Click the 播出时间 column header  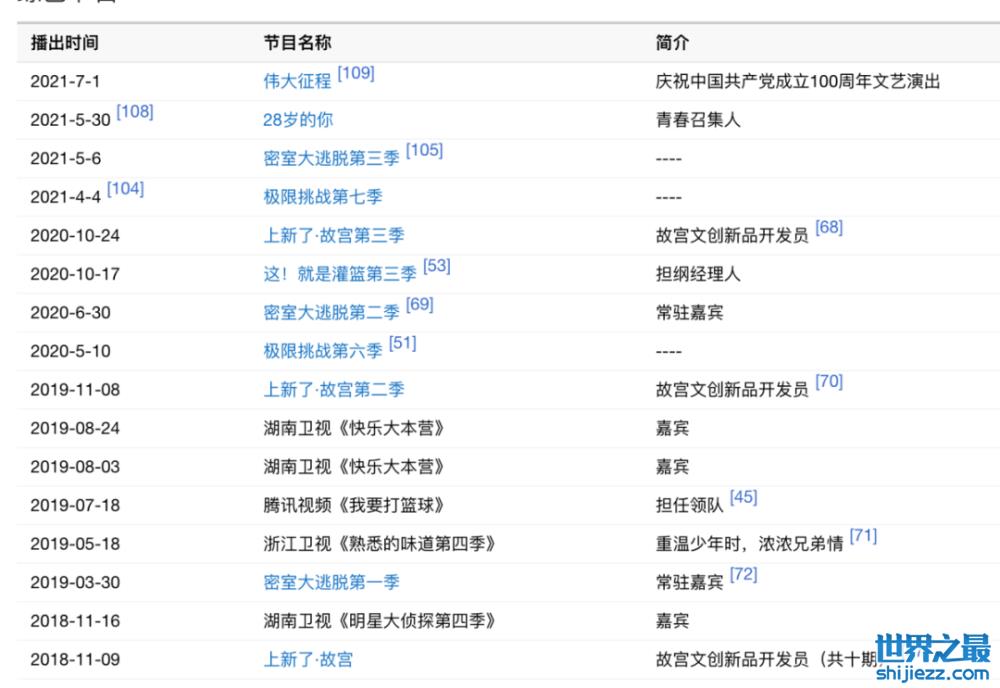[65, 43]
